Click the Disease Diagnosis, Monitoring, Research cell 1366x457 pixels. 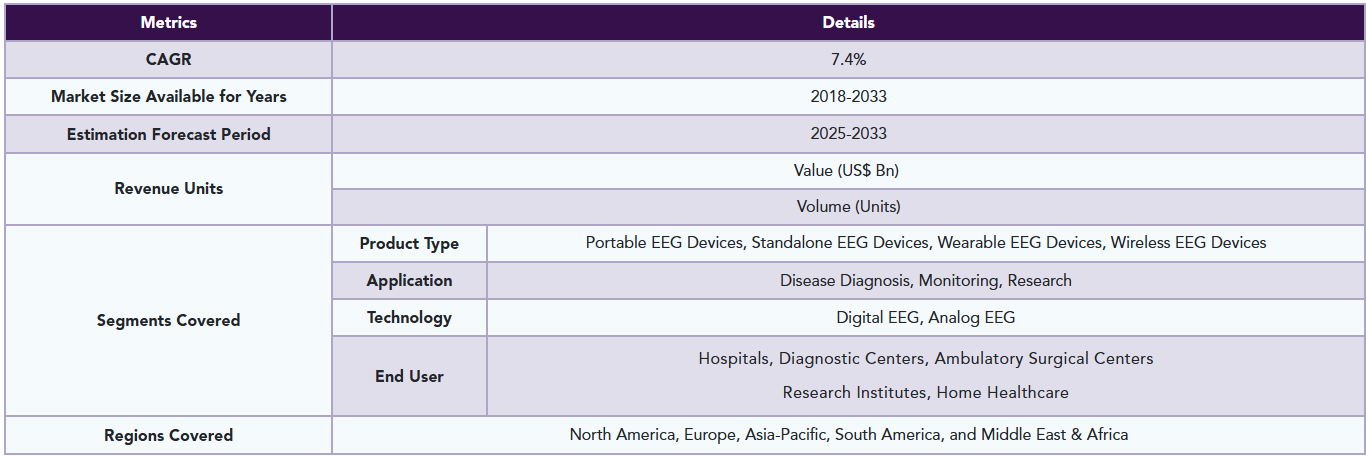925,280
